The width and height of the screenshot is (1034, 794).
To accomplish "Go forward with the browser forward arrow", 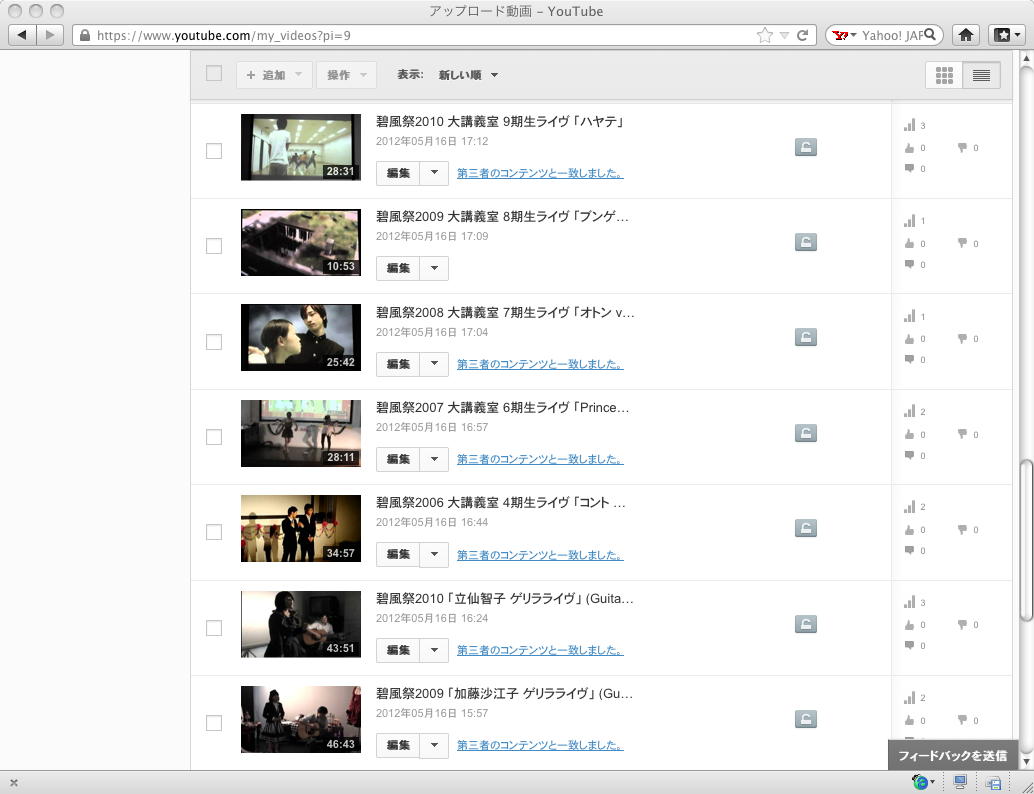I will point(50,35).
